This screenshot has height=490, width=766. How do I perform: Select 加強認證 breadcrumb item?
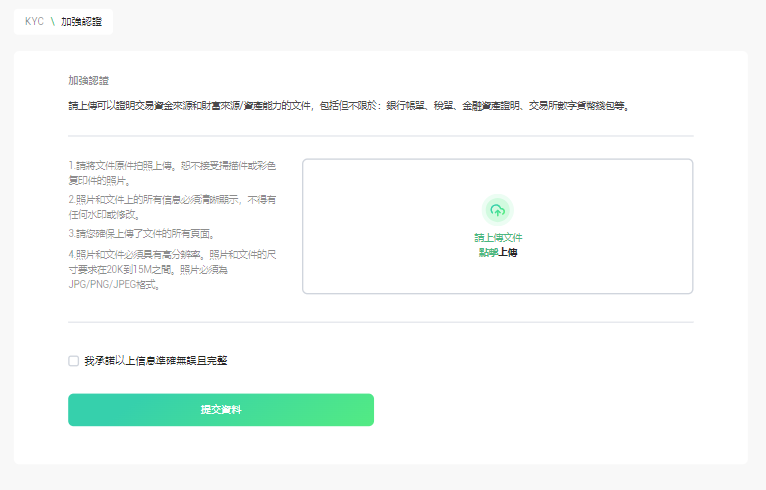tap(81, 21)
